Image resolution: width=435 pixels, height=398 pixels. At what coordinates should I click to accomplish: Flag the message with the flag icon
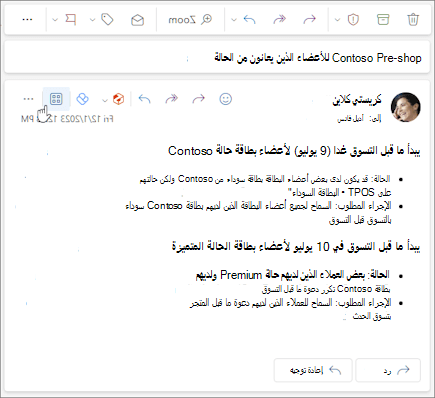point(70,19)
